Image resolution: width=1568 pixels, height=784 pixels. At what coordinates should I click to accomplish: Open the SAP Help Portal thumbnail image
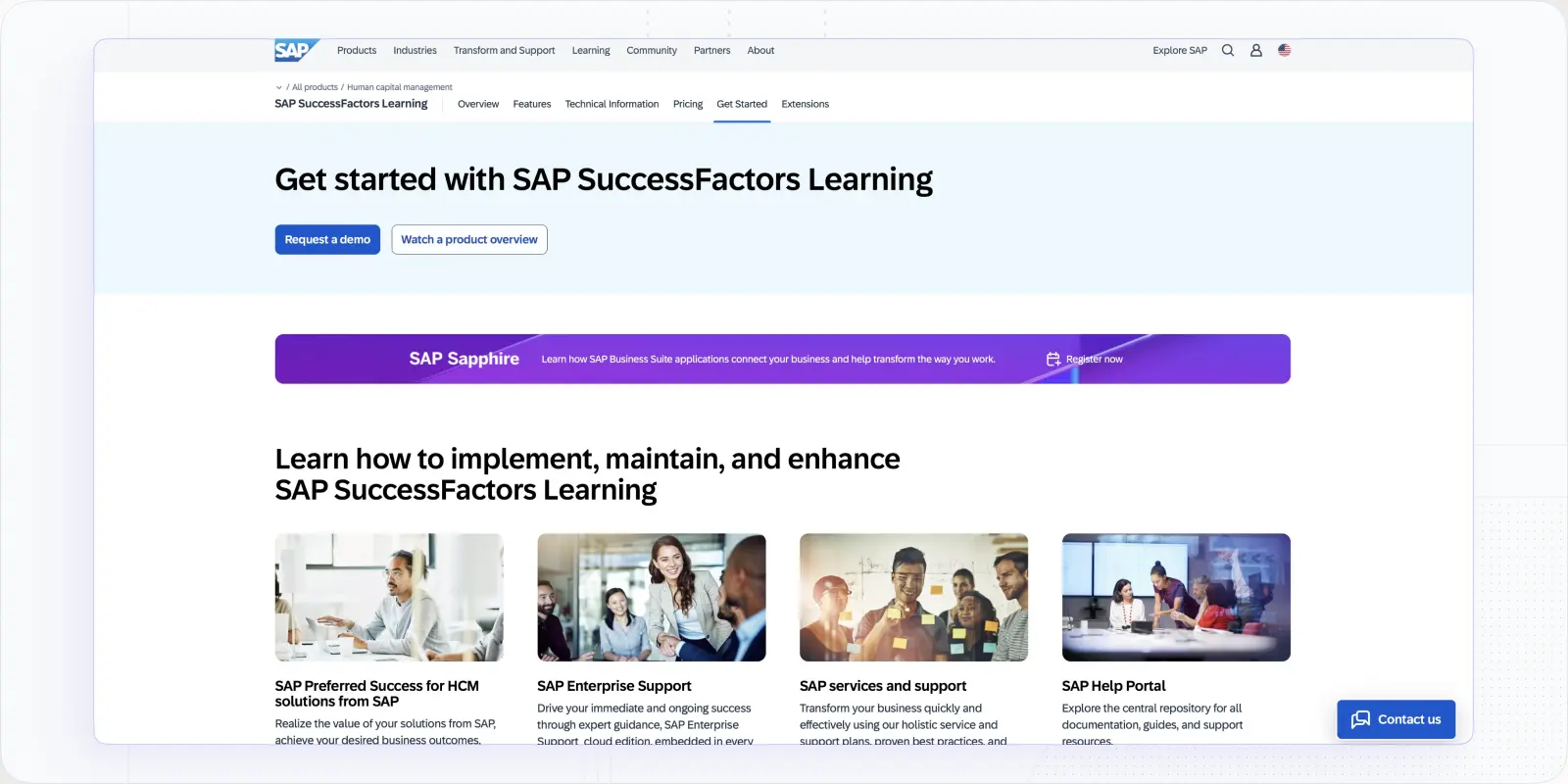1175,598
